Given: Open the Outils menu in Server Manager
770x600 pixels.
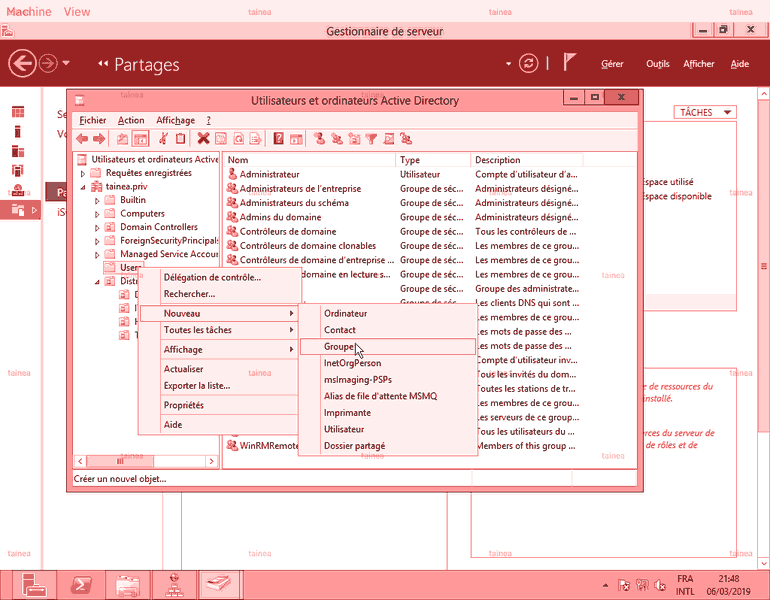Looking at the screenshot, I should [x=658, y=64].
